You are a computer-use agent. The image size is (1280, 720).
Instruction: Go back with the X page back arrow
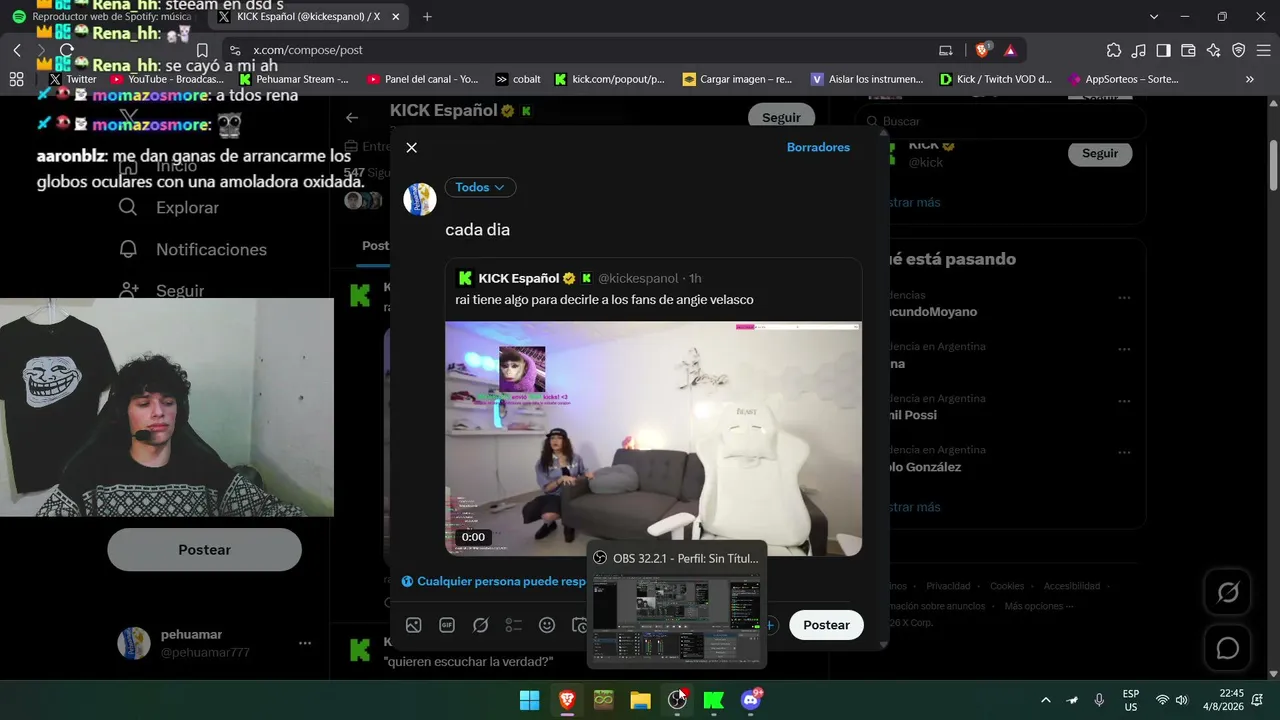pos(352,118)
